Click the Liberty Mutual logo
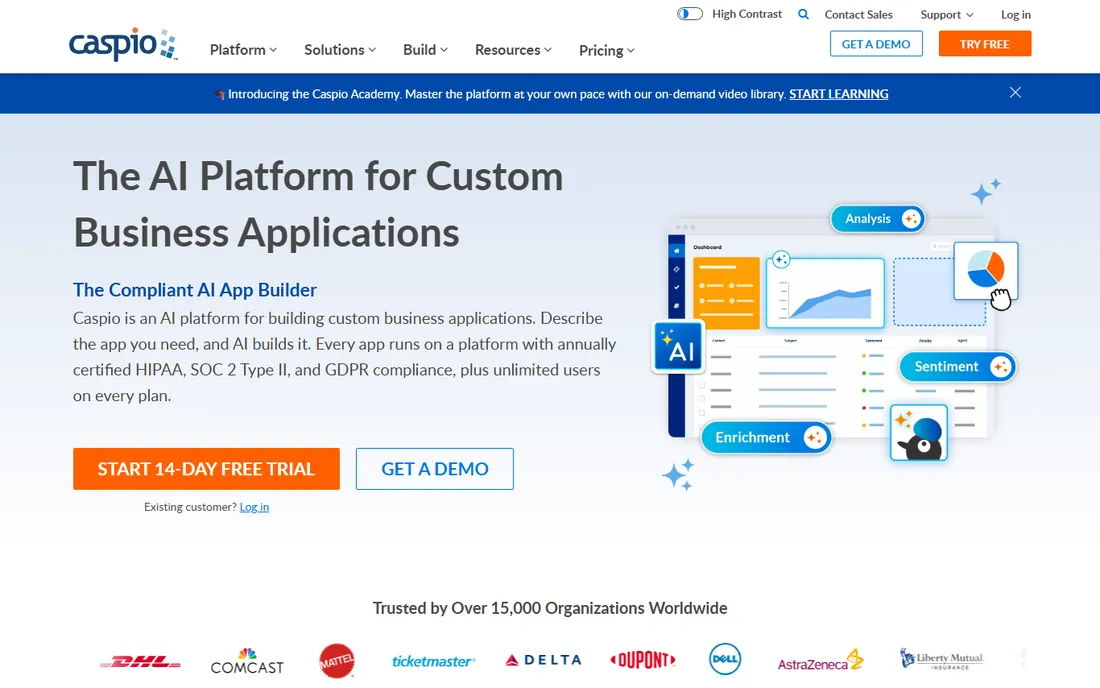This screenshot has width=1100, height=688. click(x=941, y=659)
